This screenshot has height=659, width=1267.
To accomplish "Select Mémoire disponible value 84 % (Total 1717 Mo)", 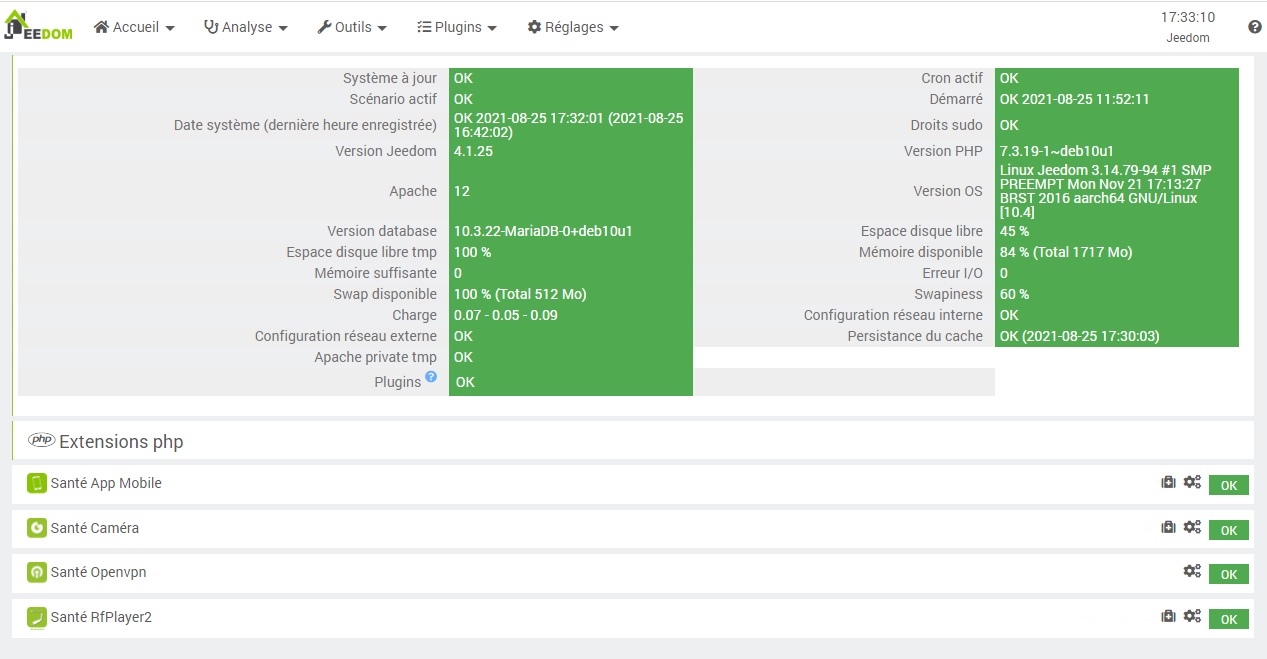I will point(1066,252).
